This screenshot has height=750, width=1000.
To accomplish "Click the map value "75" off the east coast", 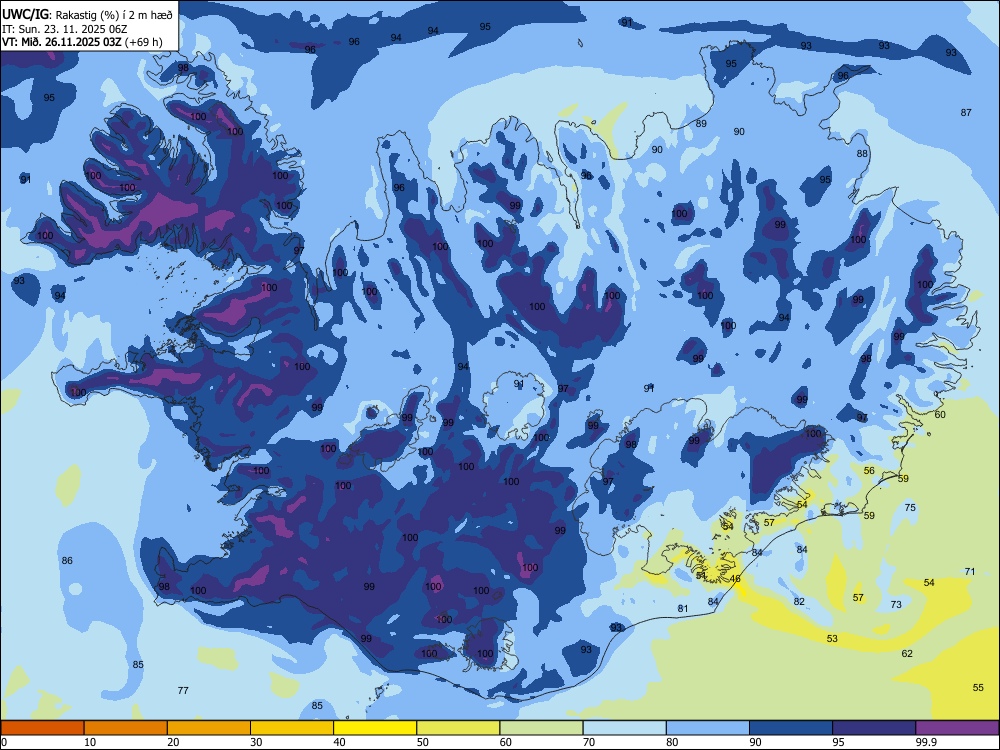I will [910, 507].
